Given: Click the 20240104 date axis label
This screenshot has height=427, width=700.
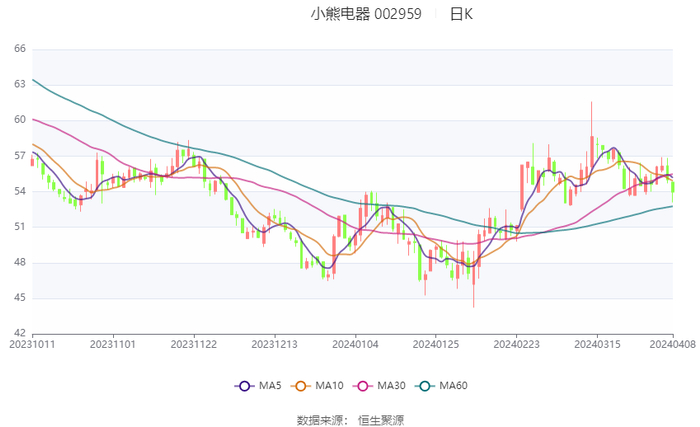Looking at the screenshot, I should click(x=355, y=343).
